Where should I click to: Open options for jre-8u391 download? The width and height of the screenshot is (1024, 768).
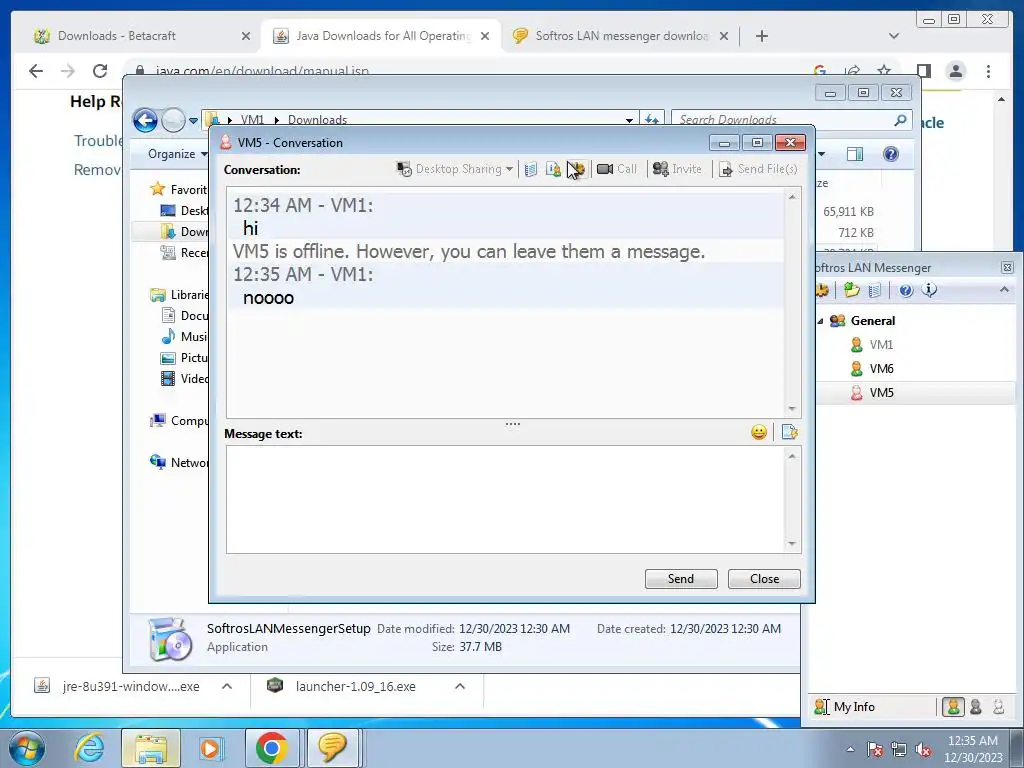click(227, 686)
